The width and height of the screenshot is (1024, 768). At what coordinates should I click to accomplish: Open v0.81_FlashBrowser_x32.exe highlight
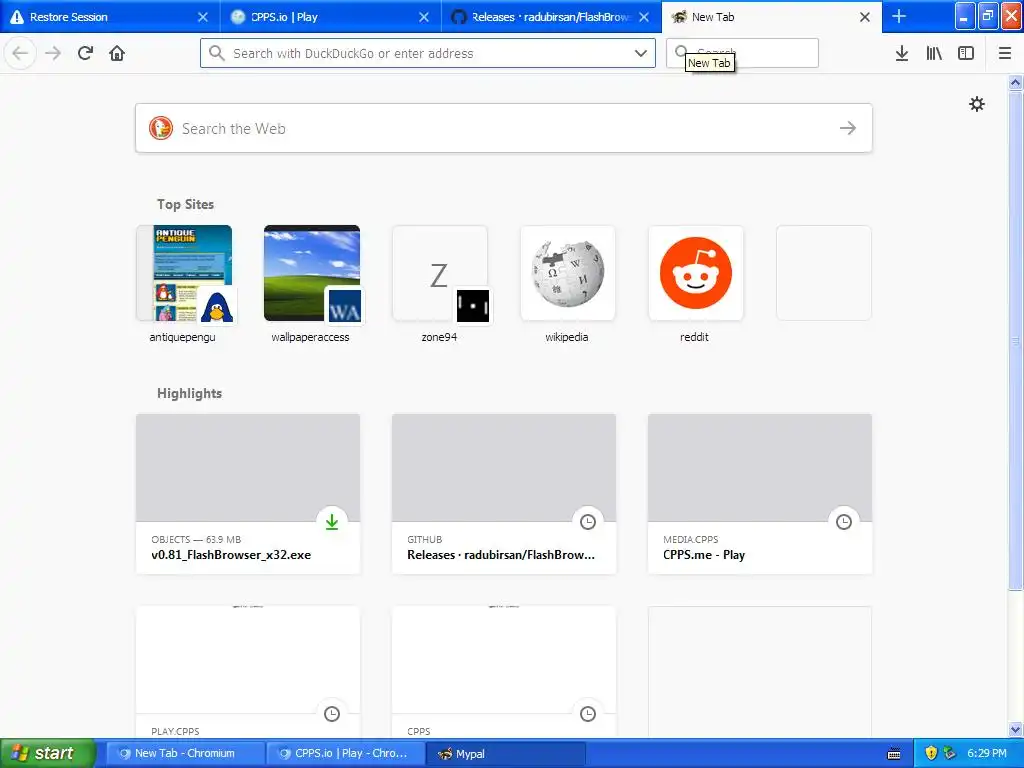pos(248,494)
